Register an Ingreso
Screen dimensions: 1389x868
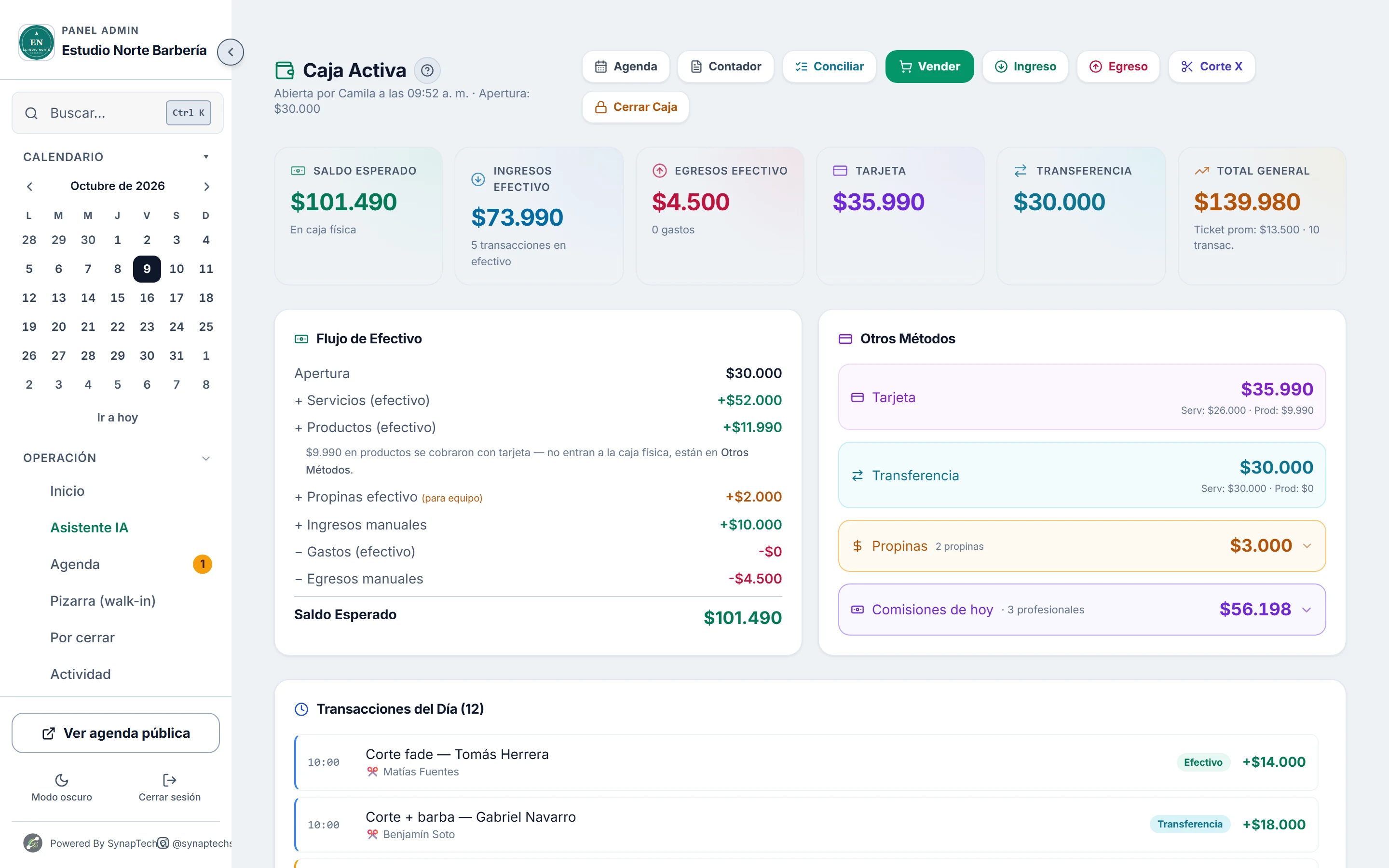[1025, 67]
